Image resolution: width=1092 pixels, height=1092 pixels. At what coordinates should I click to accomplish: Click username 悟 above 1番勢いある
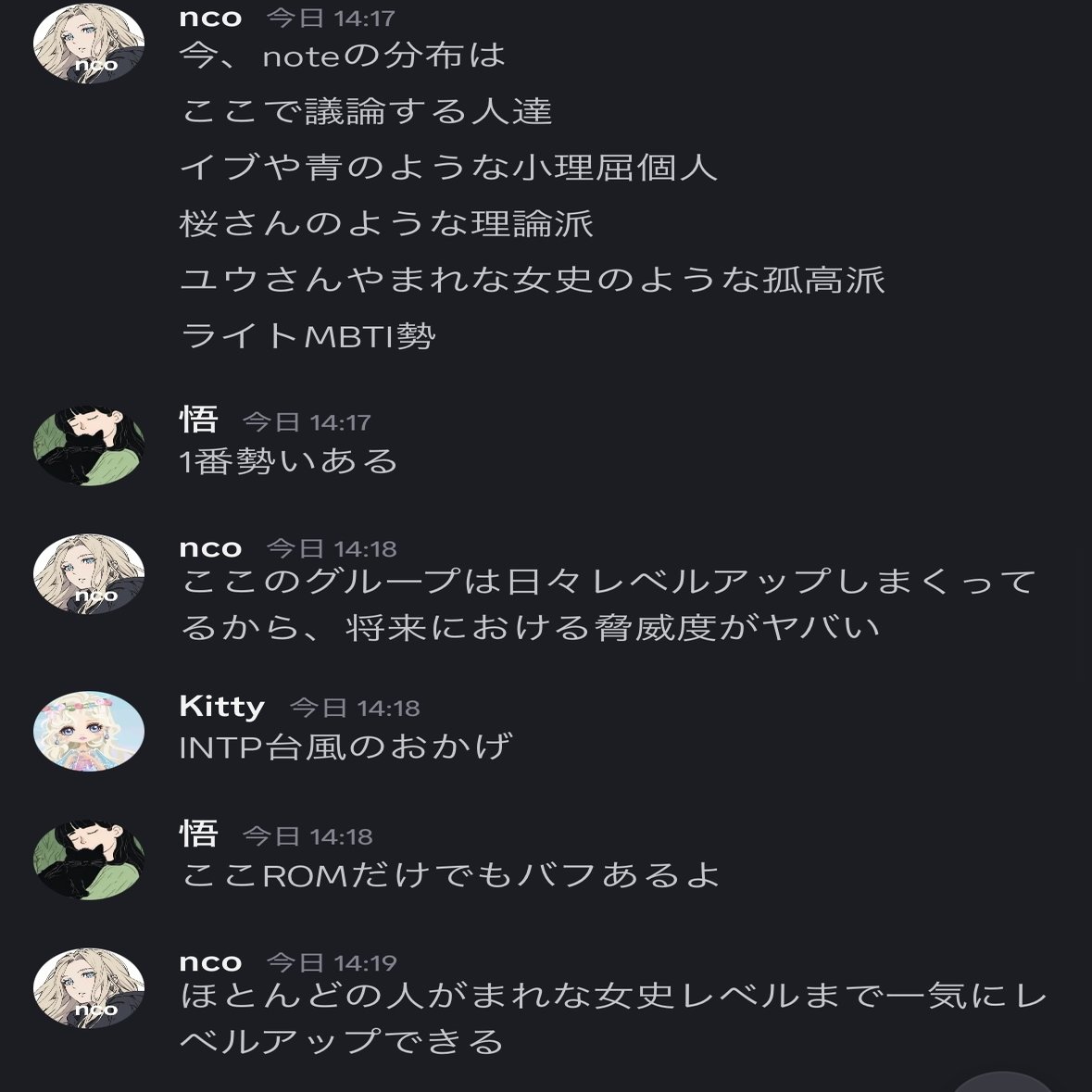[198, 420]
